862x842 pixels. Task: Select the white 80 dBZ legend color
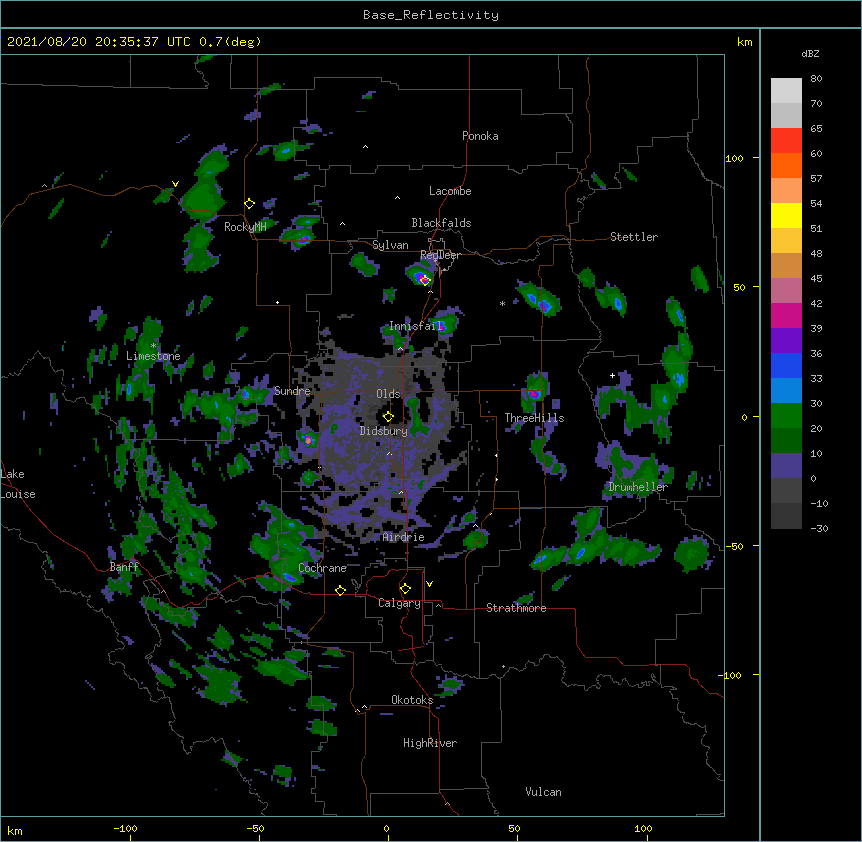(x=786, y=90)
